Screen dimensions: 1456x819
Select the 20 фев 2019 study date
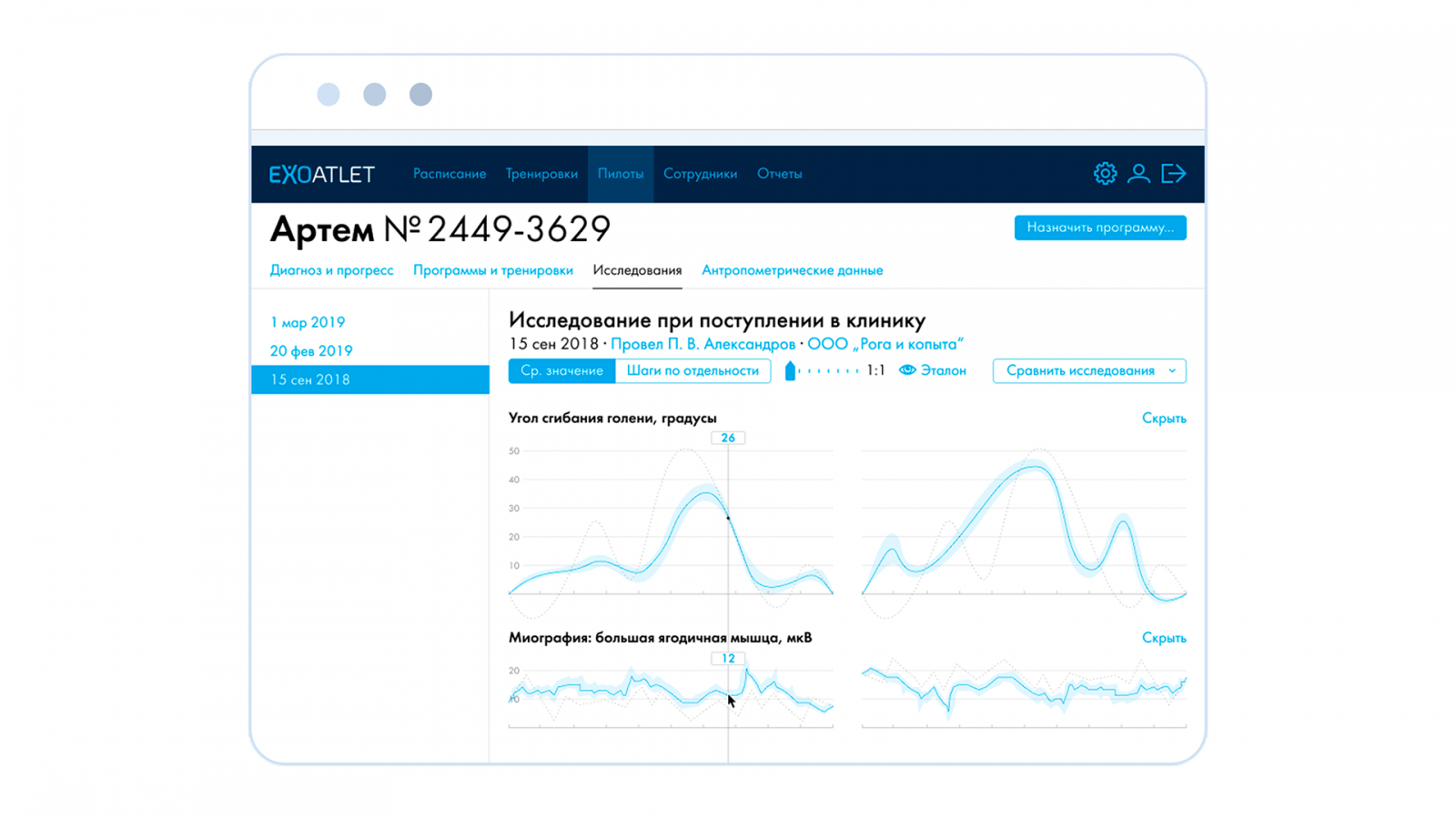pyautogui.click(x=311, y=351)
